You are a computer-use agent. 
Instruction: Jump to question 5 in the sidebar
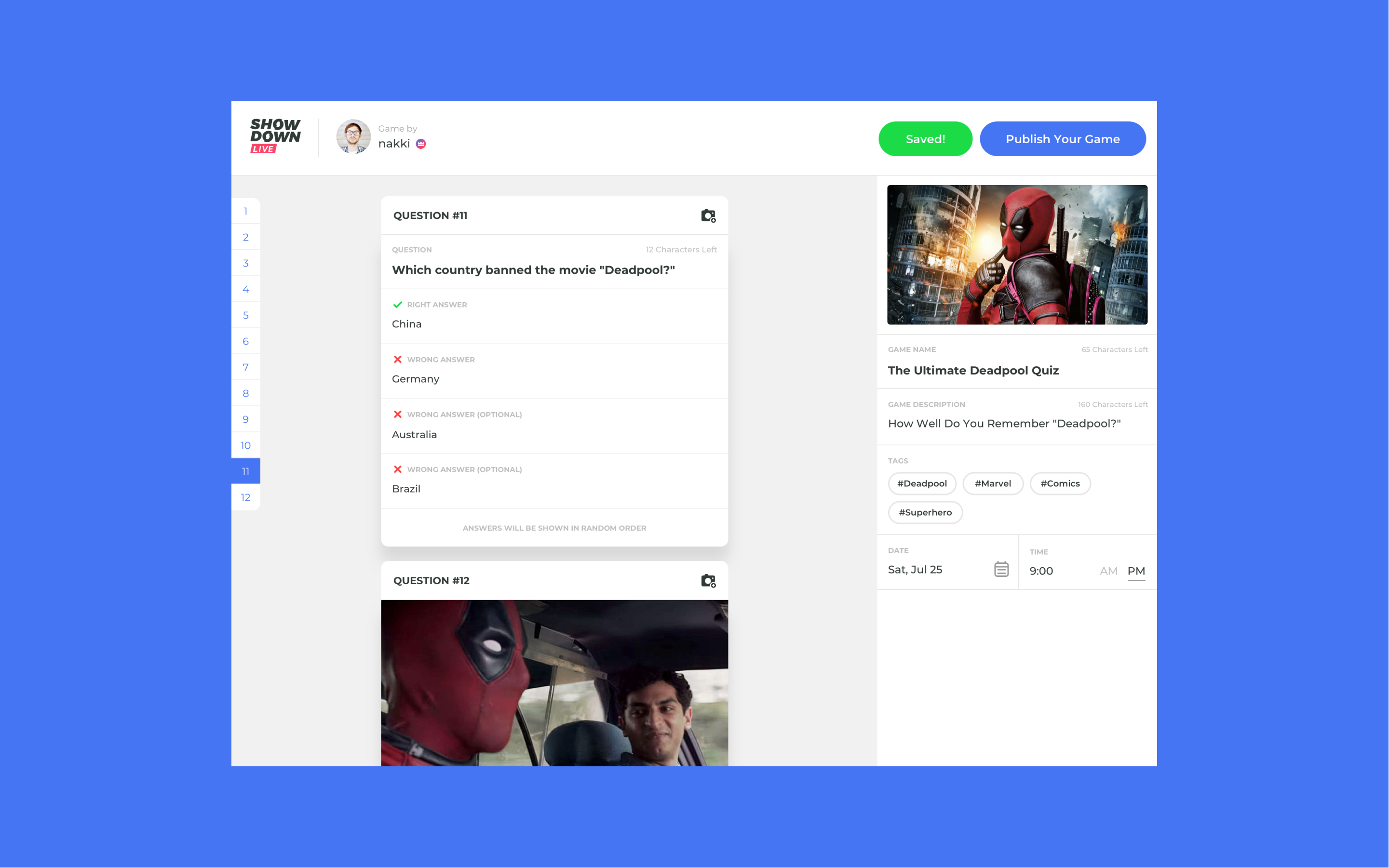(246, 315)
